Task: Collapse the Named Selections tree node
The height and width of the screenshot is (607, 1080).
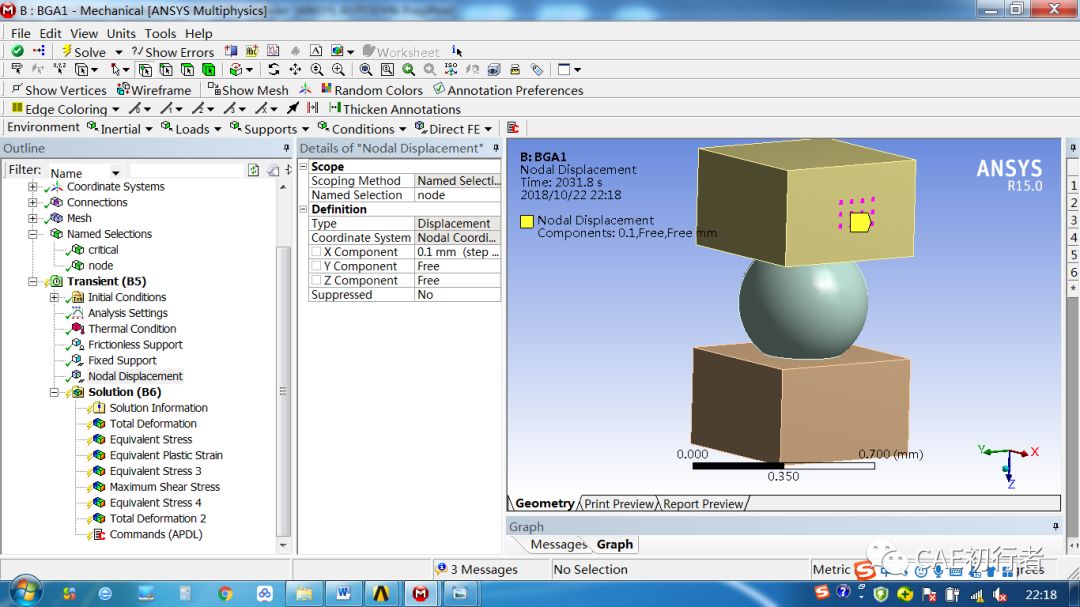Action: [32, 234]
